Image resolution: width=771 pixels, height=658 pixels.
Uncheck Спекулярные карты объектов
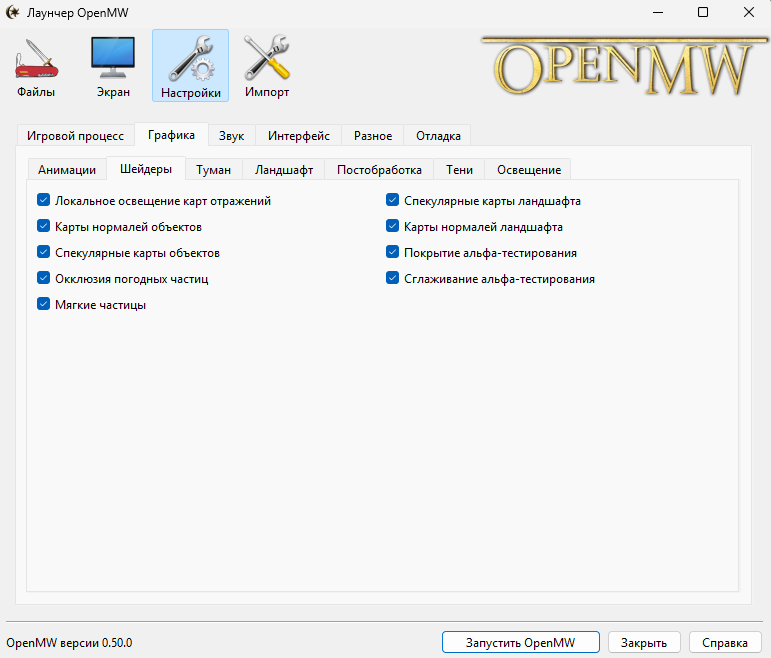(43, 252)
